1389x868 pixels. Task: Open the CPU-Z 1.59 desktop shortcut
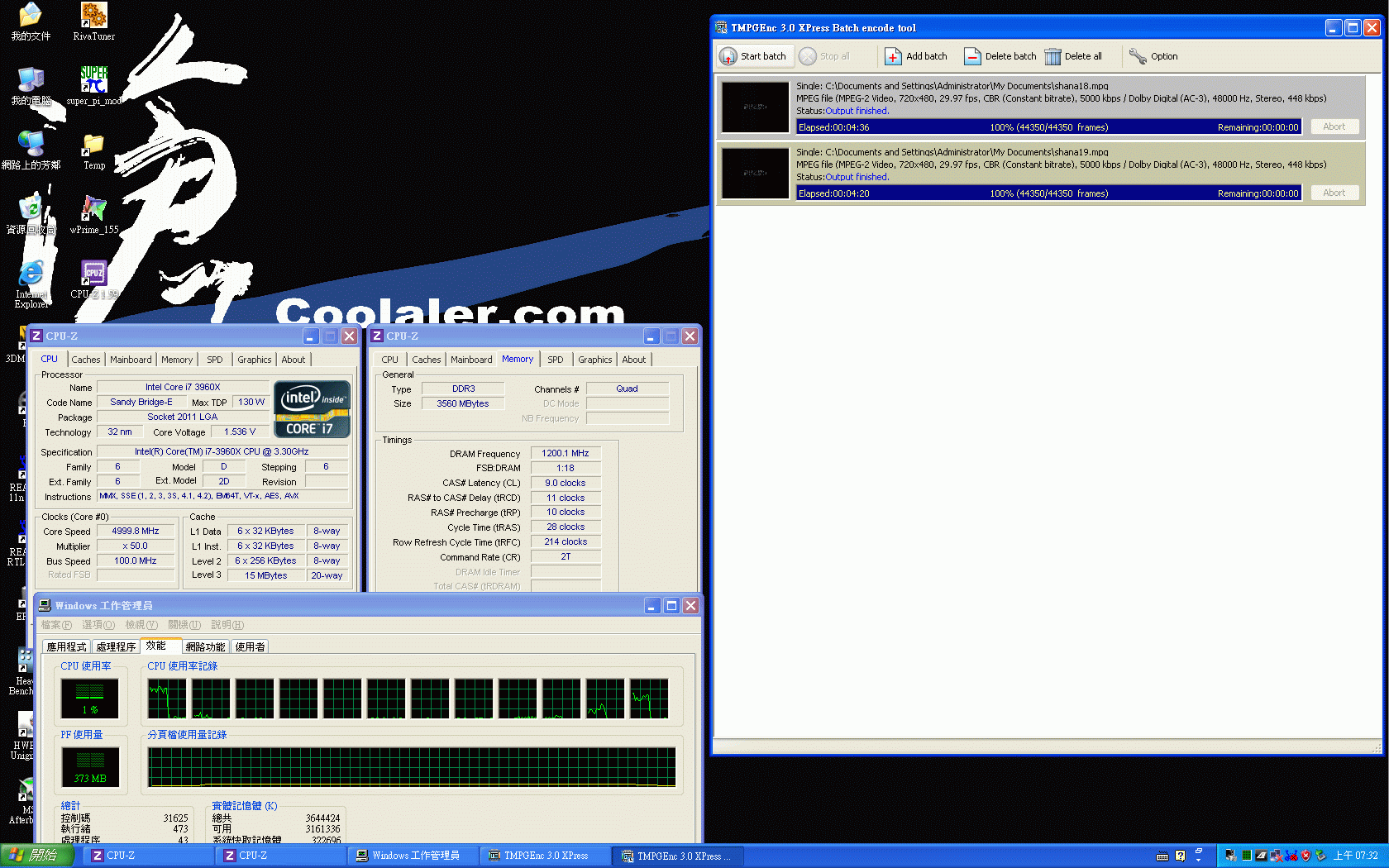(x=93, y=279)
